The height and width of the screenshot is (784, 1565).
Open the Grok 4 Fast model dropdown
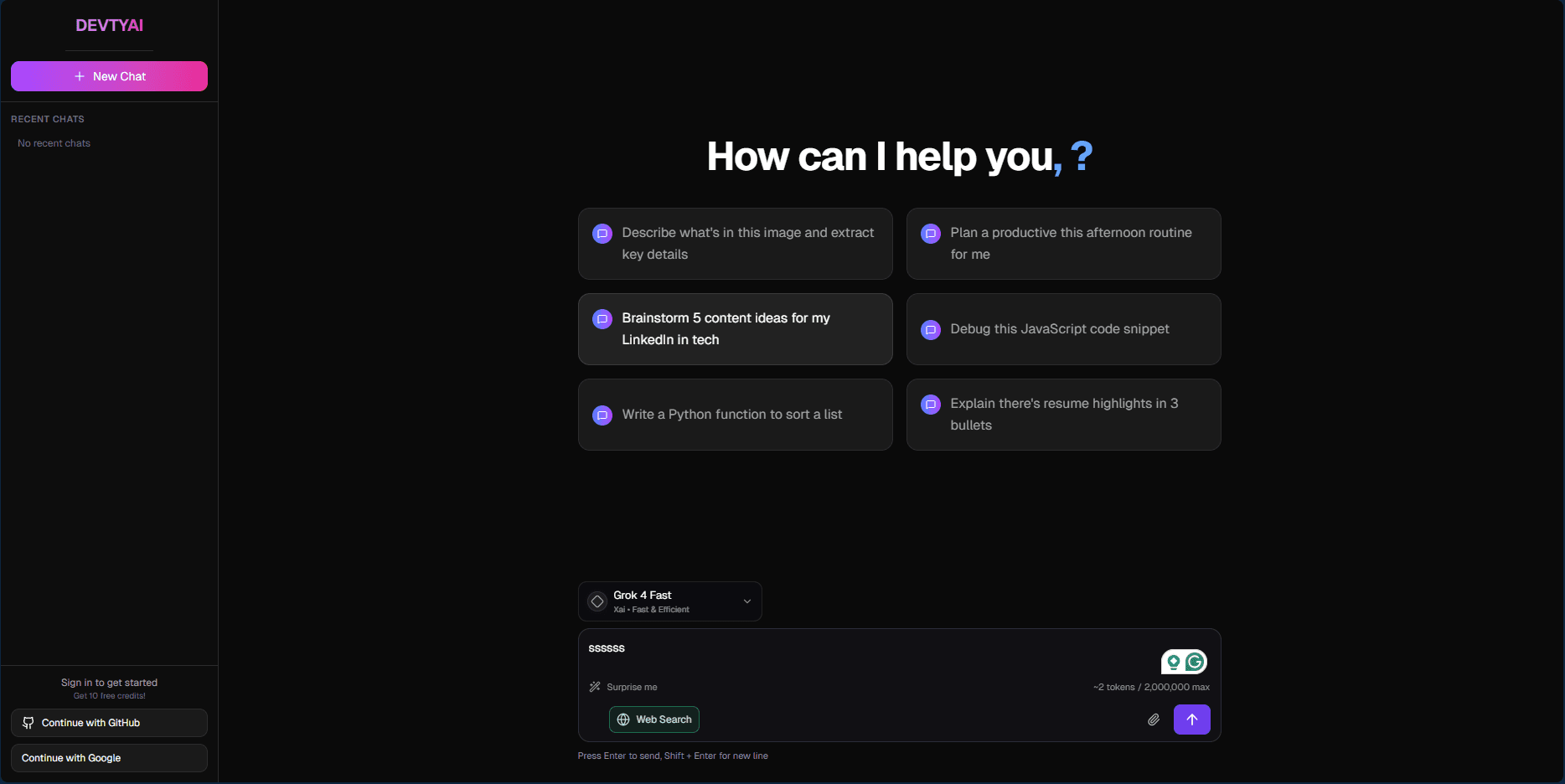click(x=669, y=601)
